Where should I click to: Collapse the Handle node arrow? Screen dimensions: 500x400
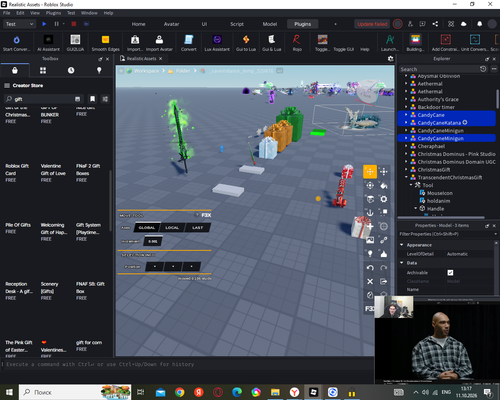coord(416,208)
